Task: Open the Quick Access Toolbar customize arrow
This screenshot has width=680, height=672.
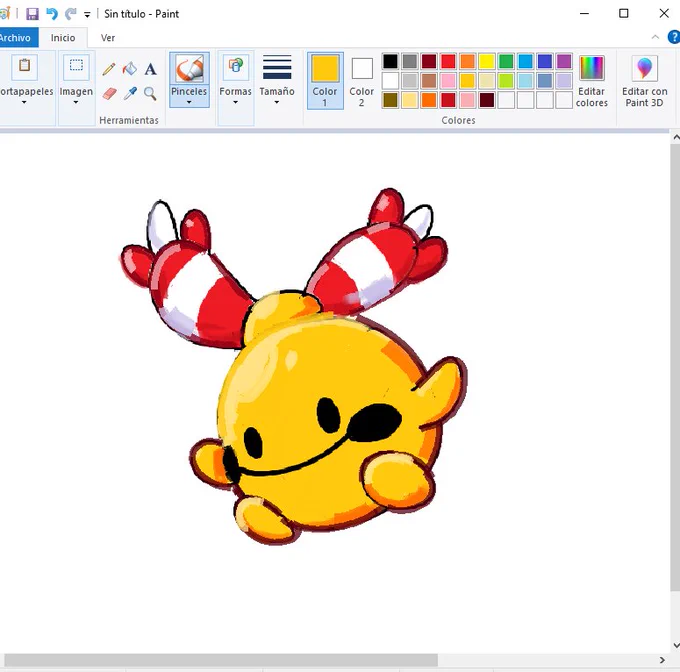Action: pyautogui.click(x=87, y=15)
